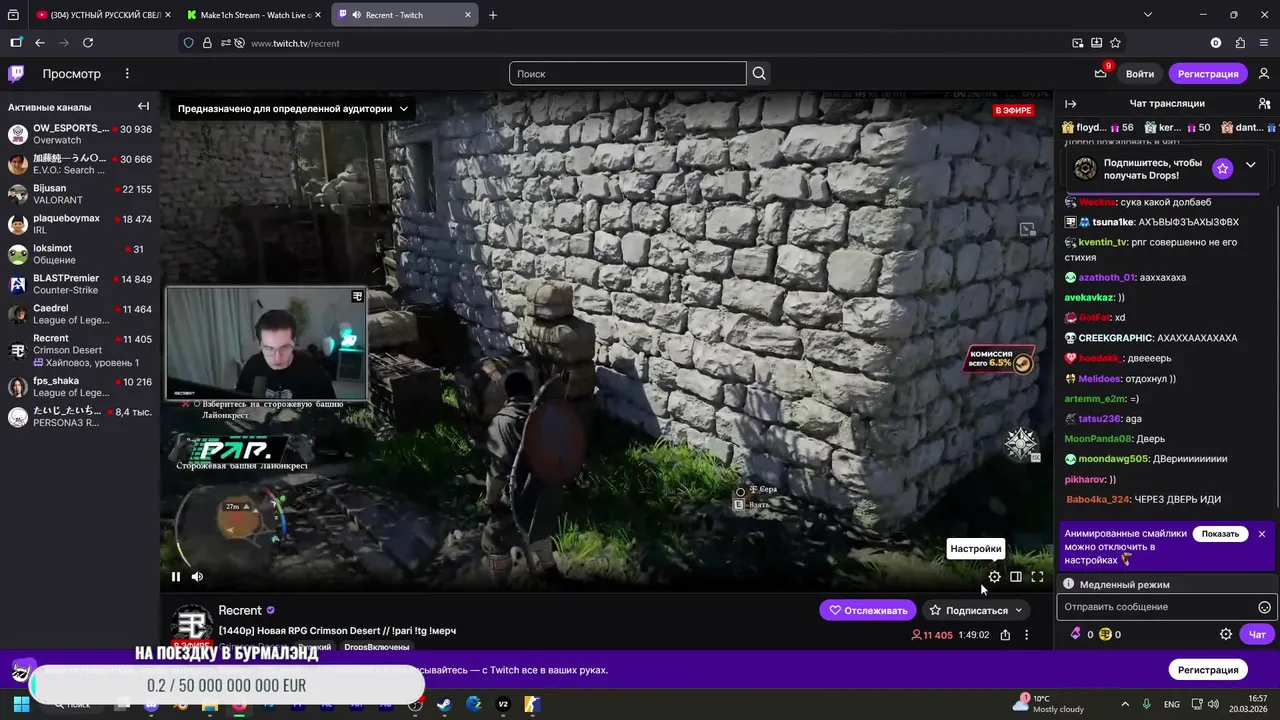
Task: Click the Bits diamond icon in chat
Action: point(1076,634)
